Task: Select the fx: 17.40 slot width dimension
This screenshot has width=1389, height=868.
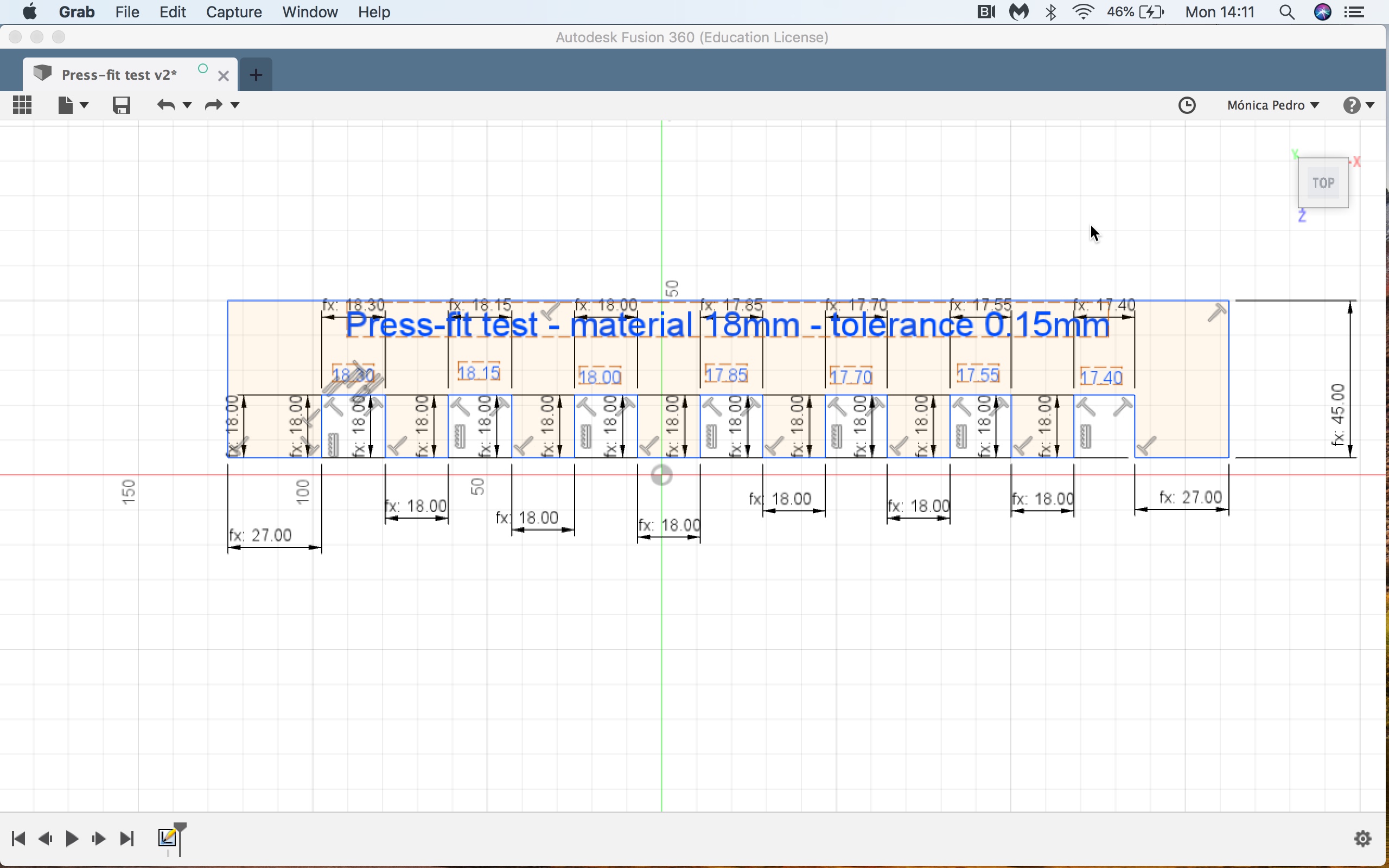Action: [1105, 305]
